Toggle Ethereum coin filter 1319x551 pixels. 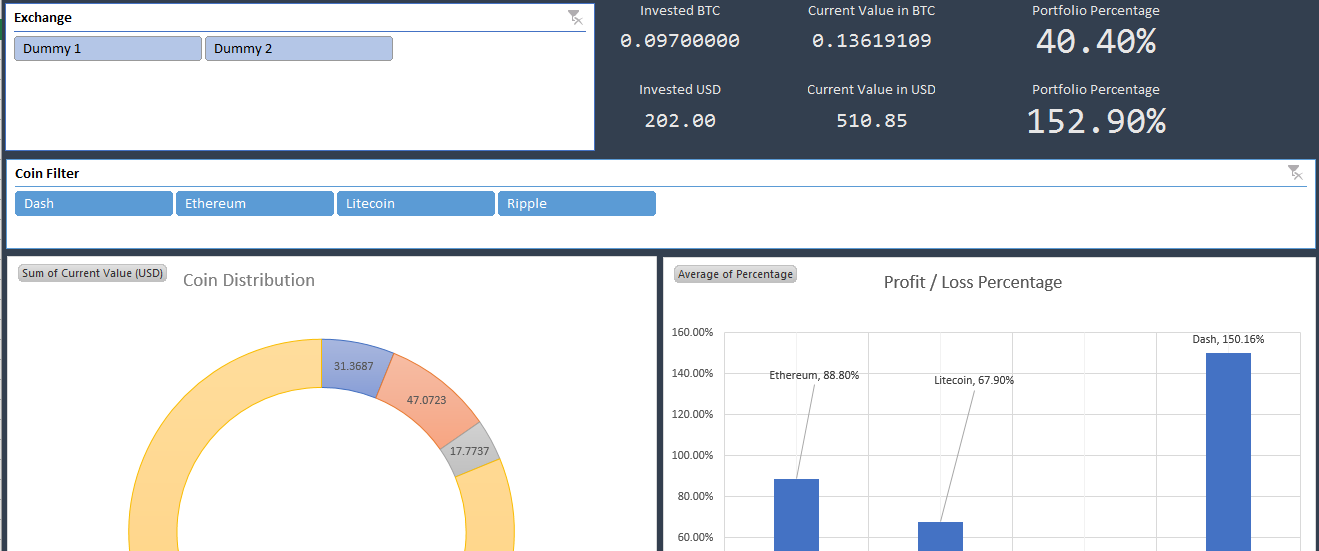click(x=255, y=204)
